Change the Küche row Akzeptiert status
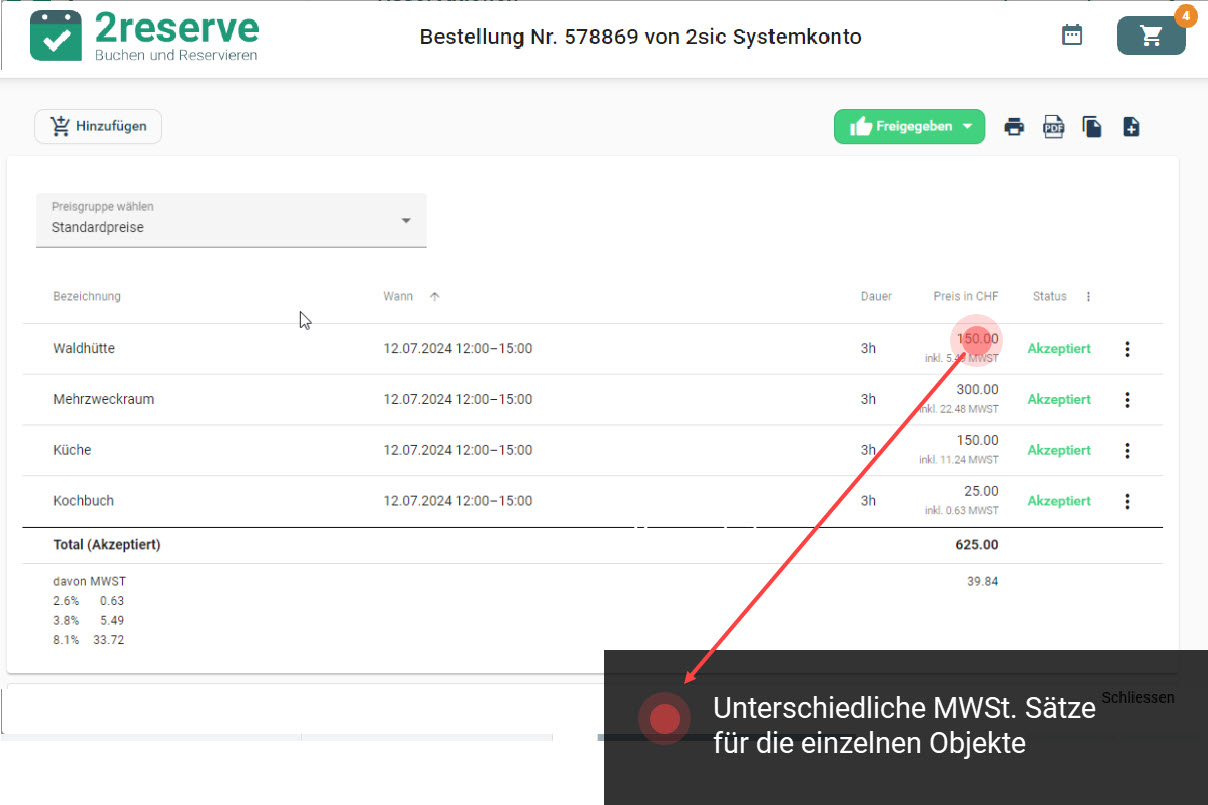This screenshot has width=1208, height=805. pos(1059,450)
